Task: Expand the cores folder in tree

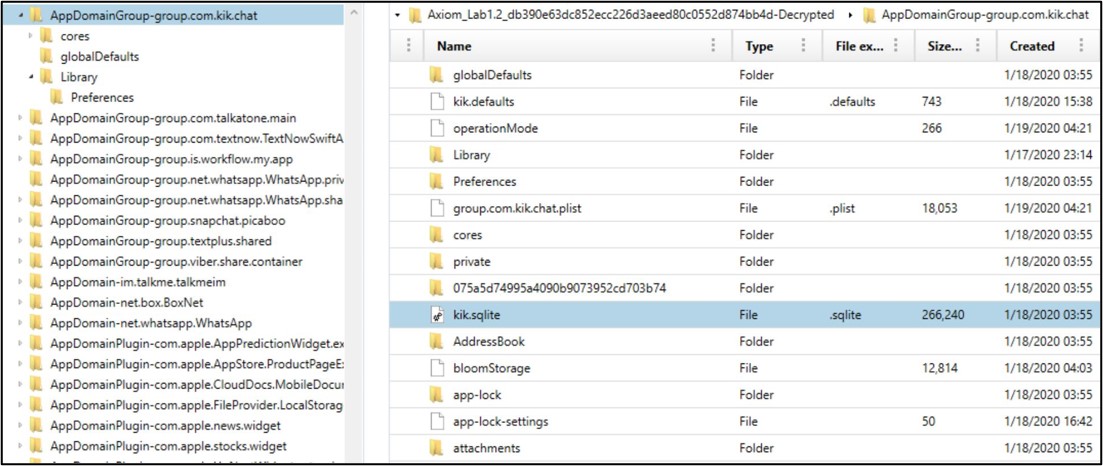Action: click(x=30, y=35)
